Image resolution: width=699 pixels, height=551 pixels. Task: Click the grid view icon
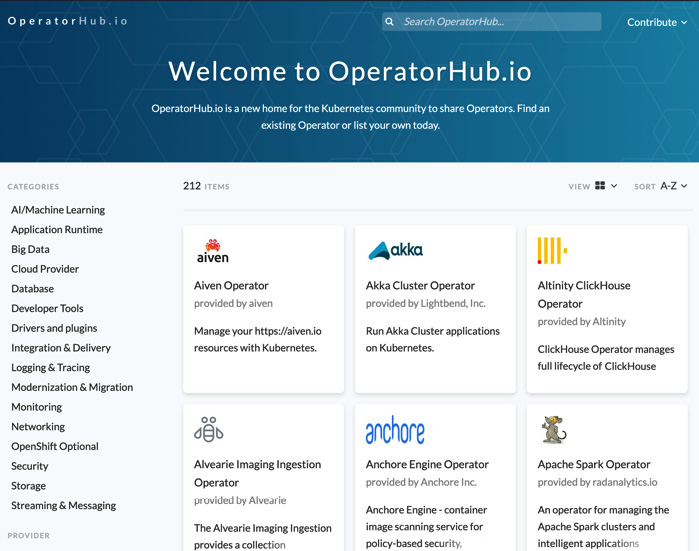[600, 185]
